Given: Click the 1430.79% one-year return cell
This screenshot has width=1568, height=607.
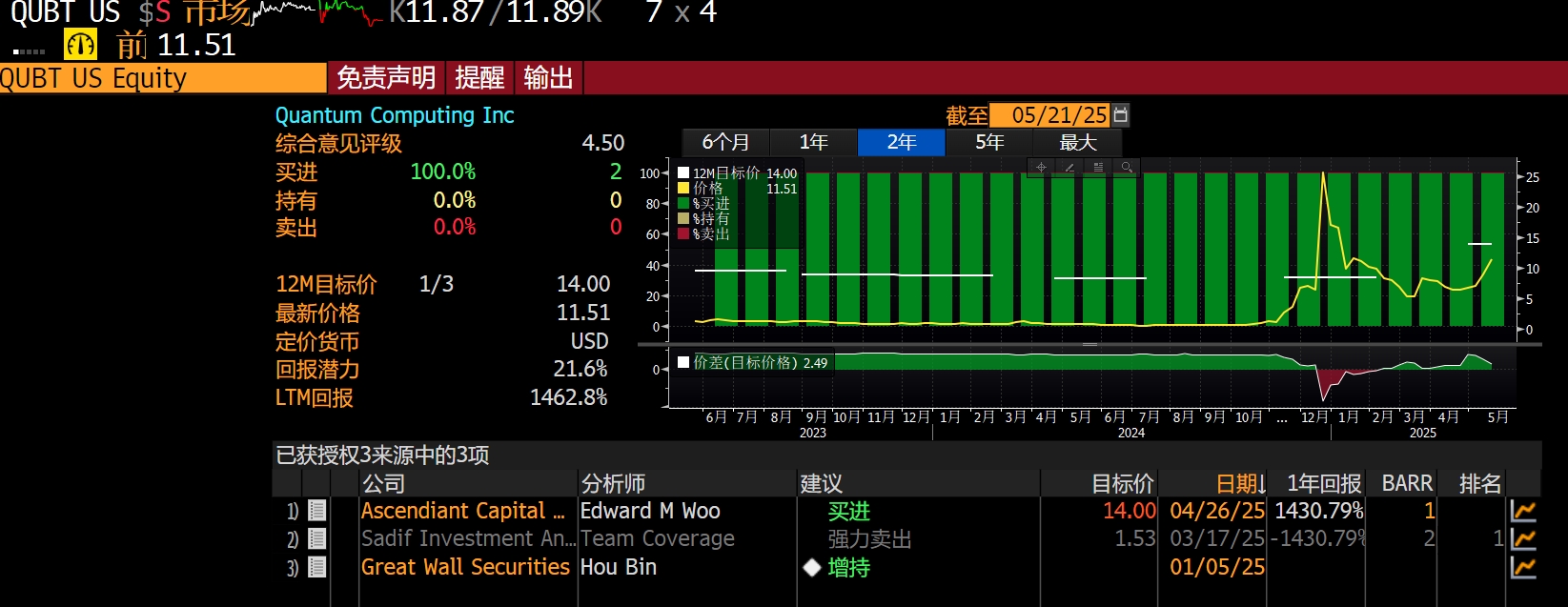Looking at the screenshot, I should [1319, 511].
